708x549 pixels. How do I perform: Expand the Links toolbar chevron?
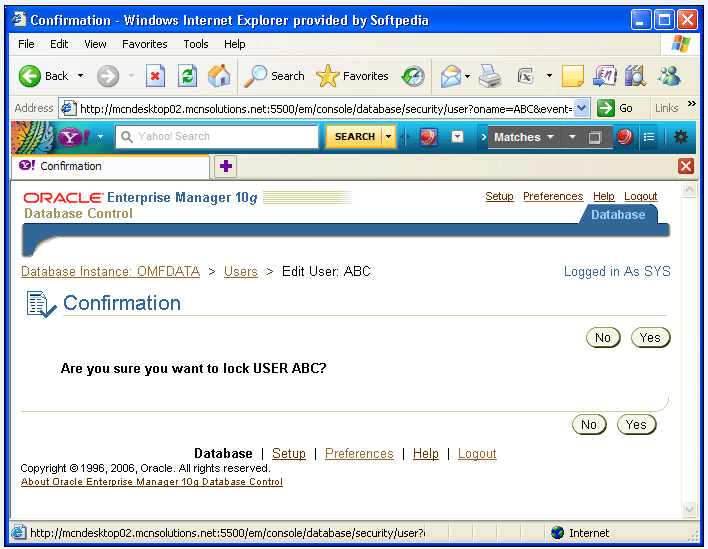click(x=691, y=104)
